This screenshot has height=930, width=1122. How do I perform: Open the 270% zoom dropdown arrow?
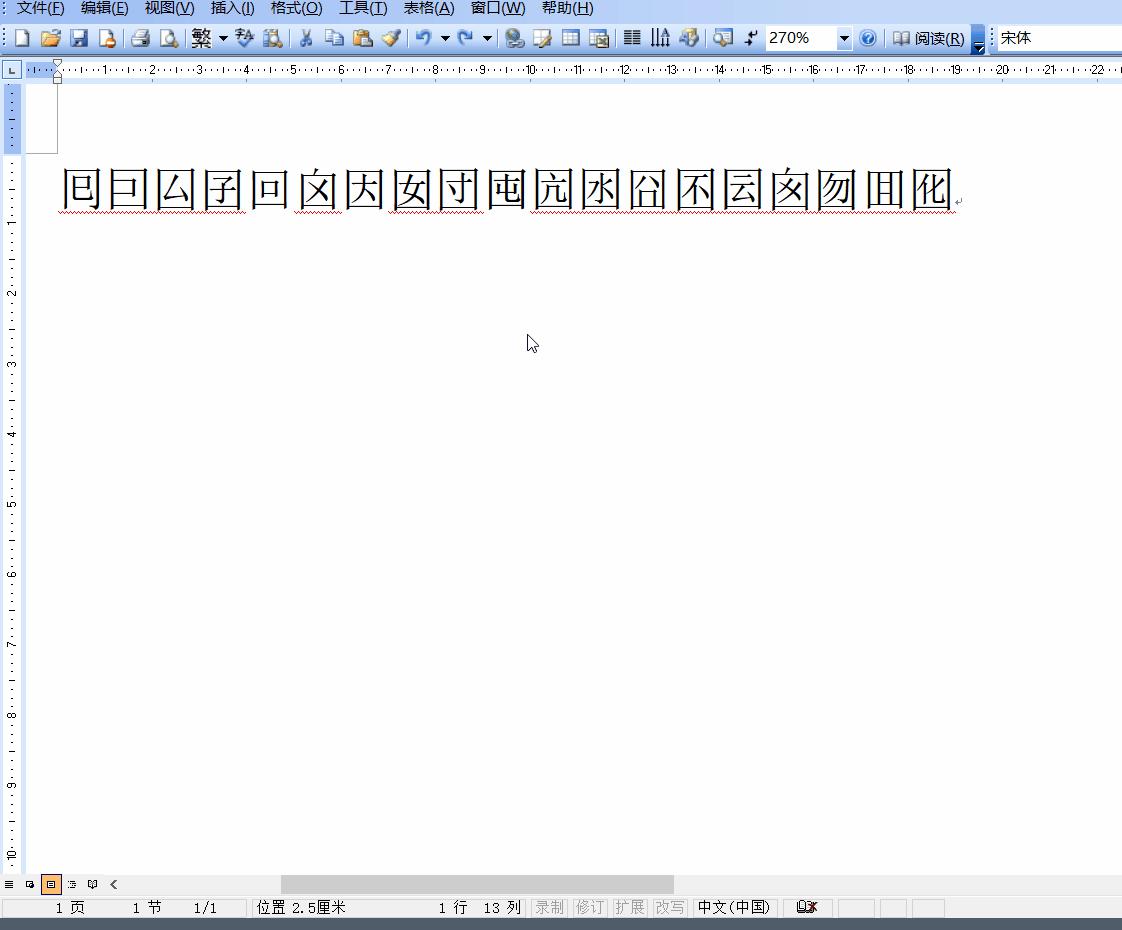844,38
